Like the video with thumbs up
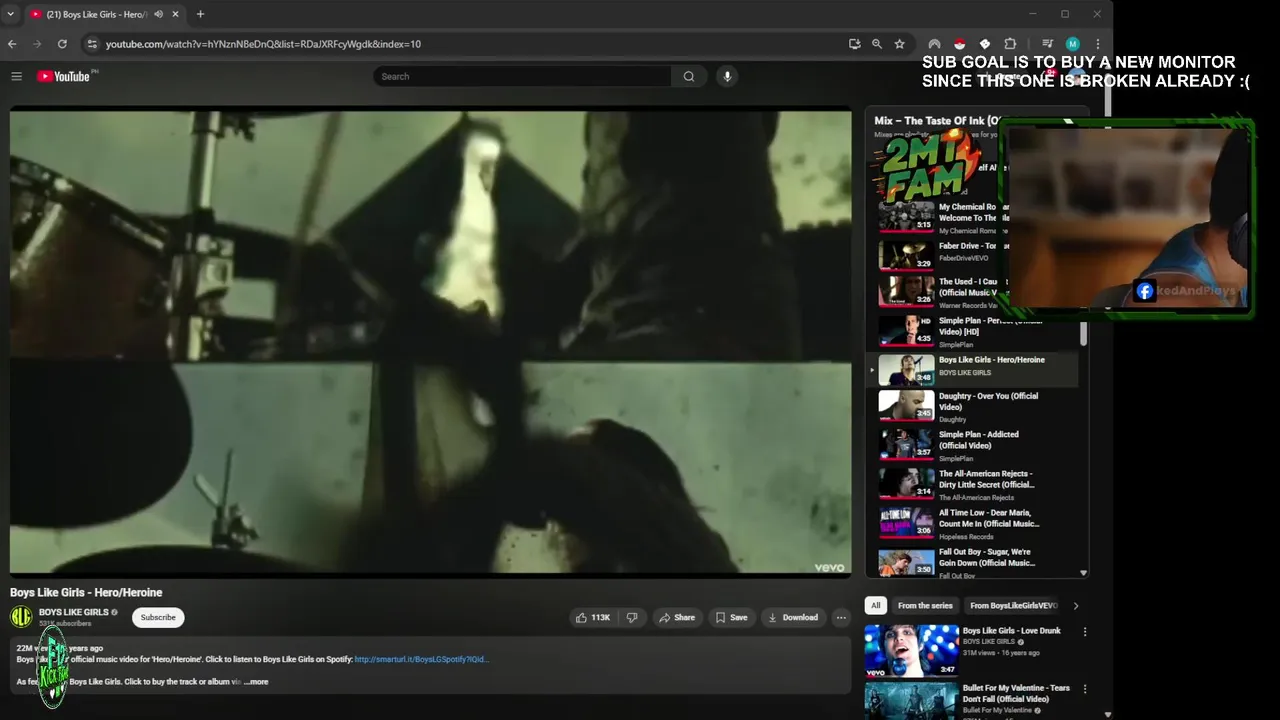Image resolution: width=1280 pixels, height=720 pixels. (593, 618)
